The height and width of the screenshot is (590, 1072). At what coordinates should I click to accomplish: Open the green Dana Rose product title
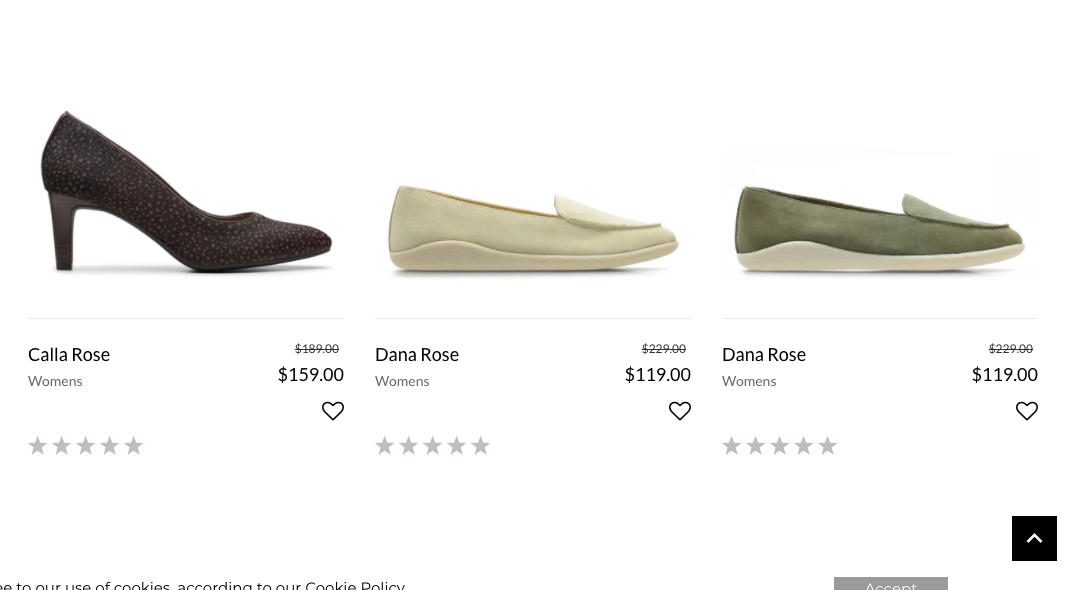pyautogui.click(x=764, y=354)
